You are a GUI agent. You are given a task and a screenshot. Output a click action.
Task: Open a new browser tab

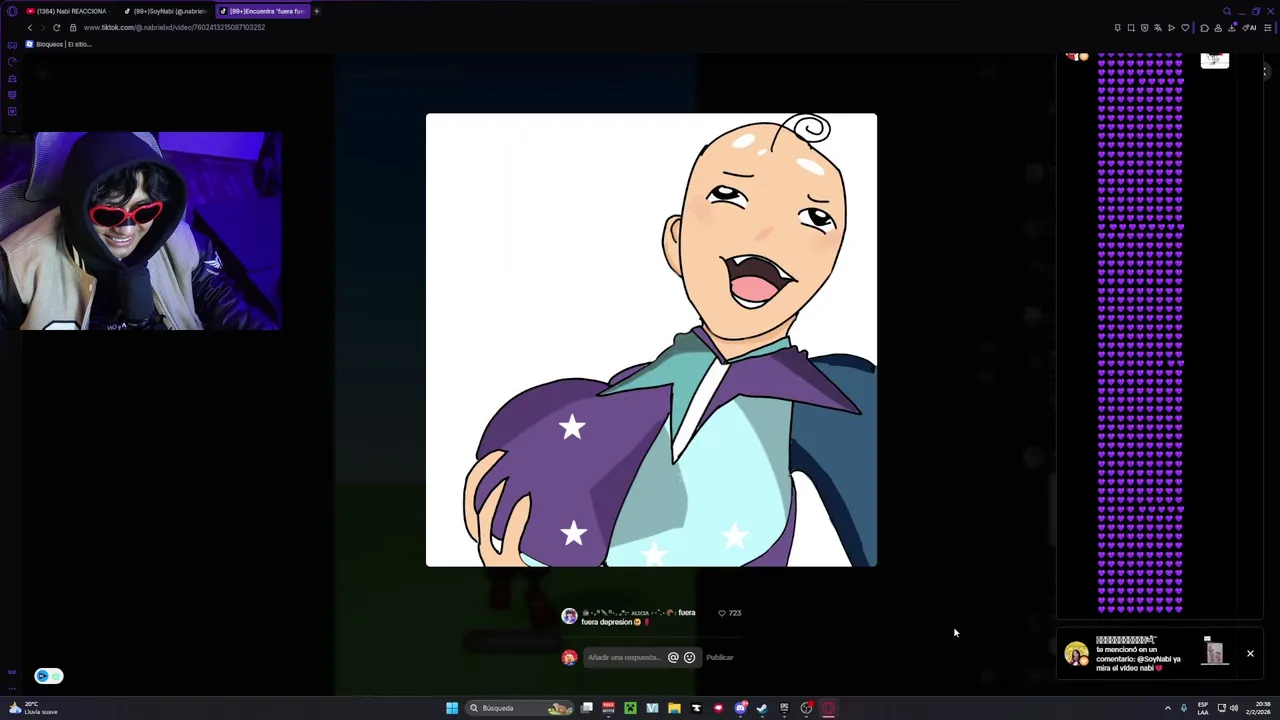[316, 11]
